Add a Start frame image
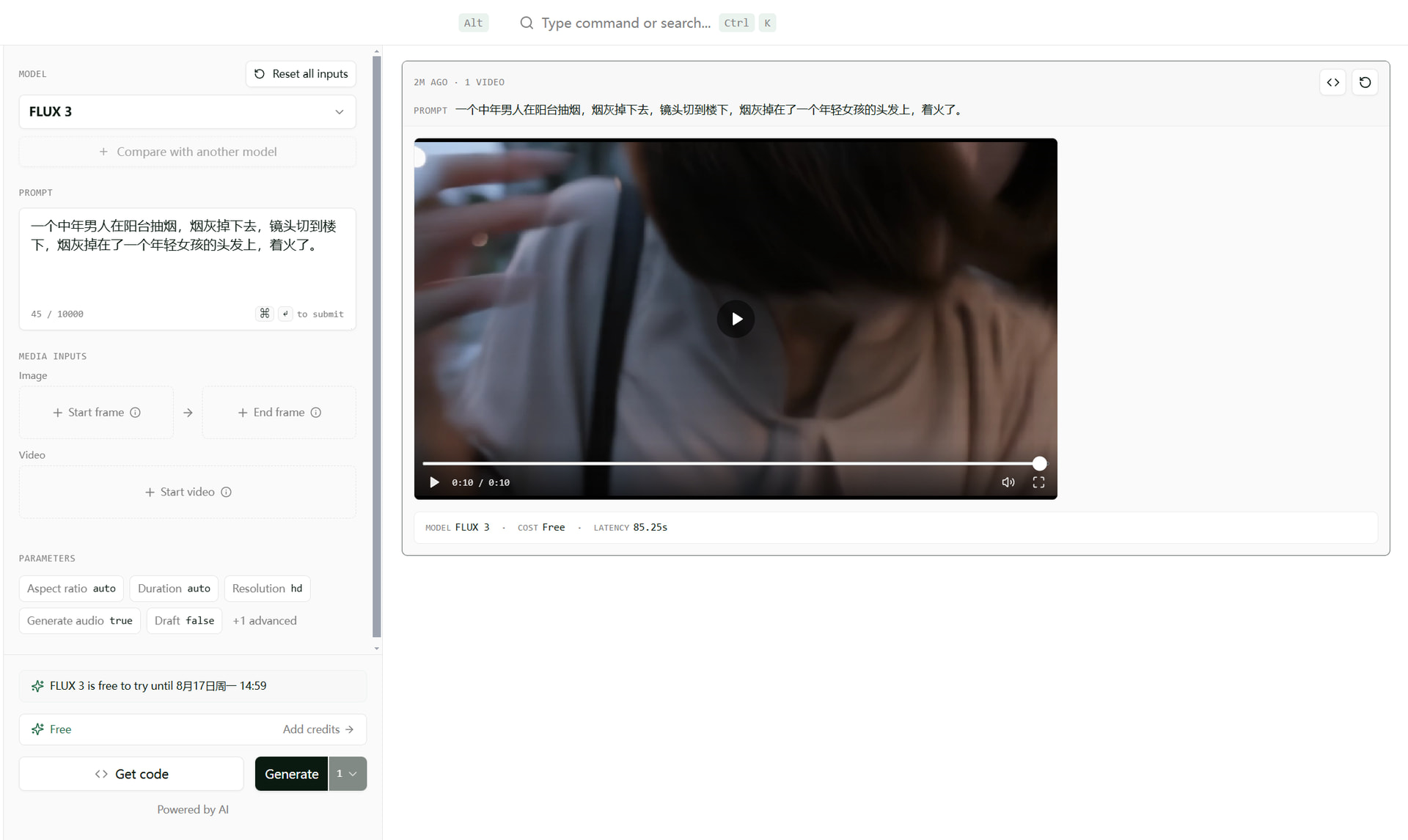This screenshot has width=1408, height=840. (x=96, y=413)
